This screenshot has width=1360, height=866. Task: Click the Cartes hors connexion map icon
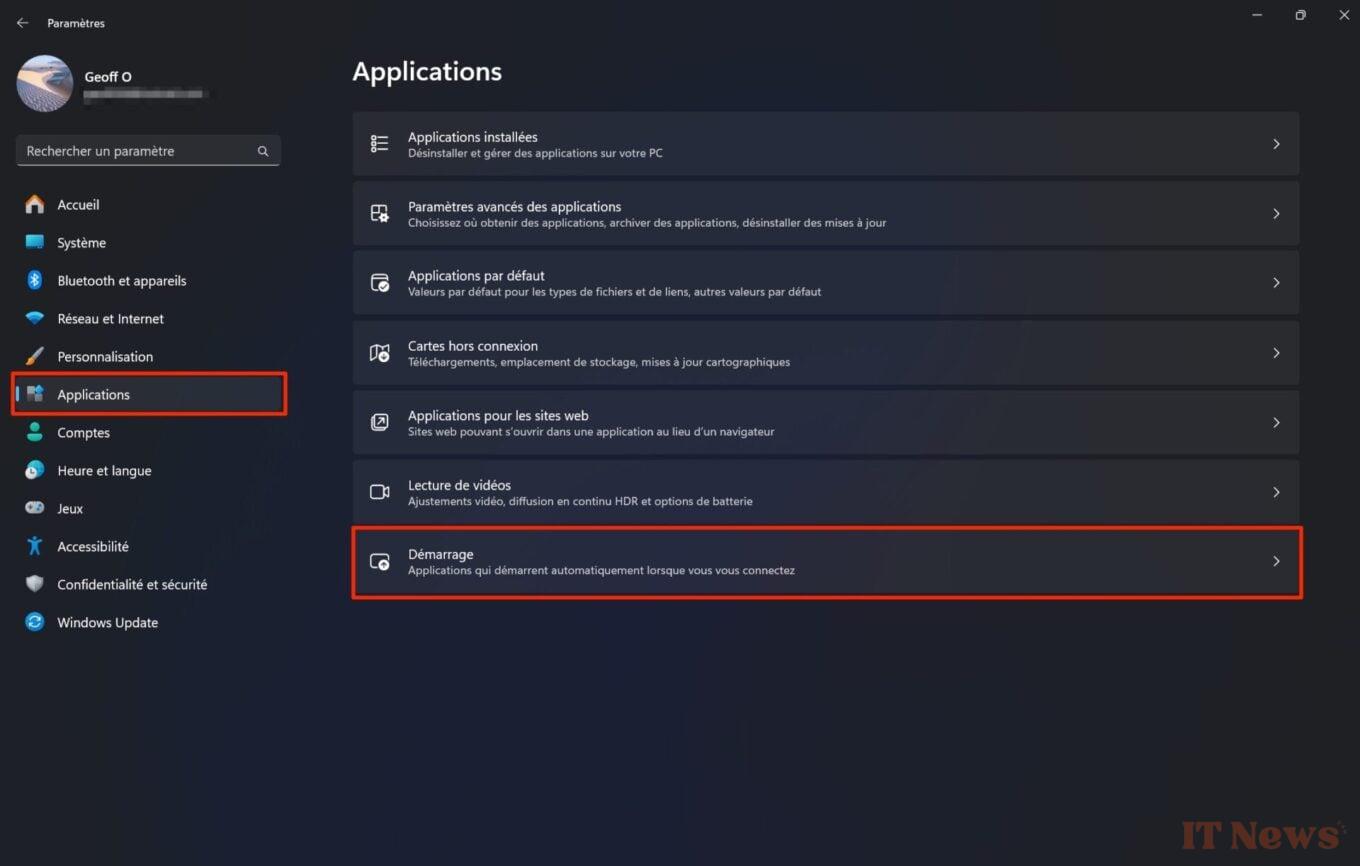coord(379,353)
